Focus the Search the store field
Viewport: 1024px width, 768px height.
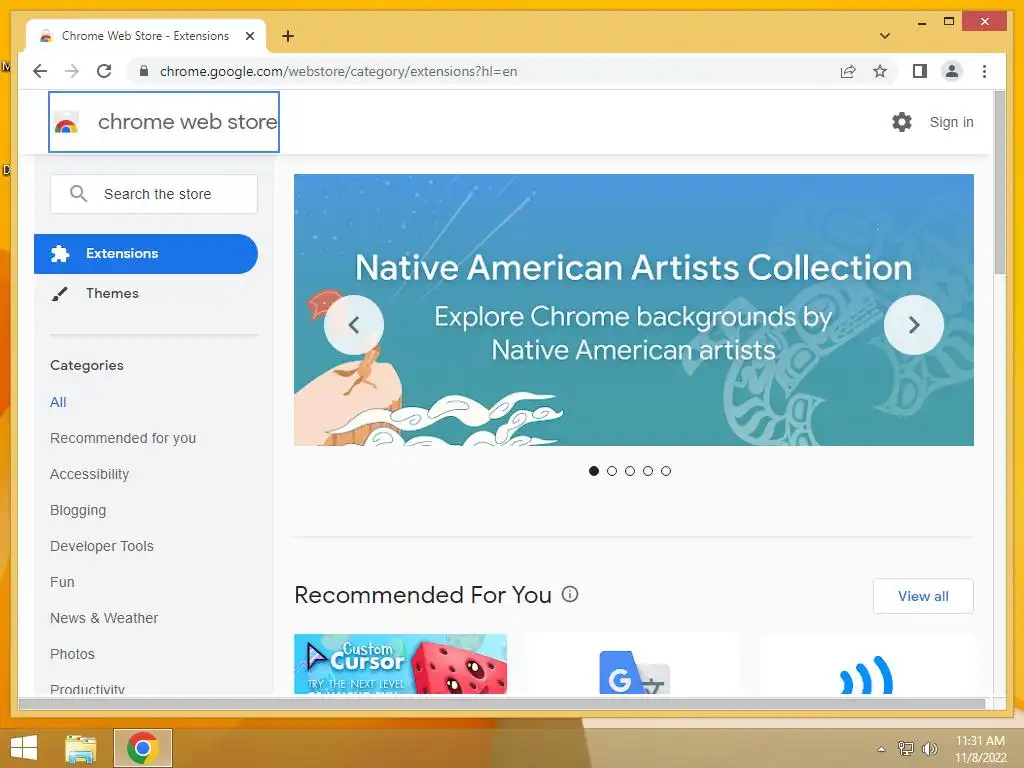pyautogui.click(x=154, y=194)
